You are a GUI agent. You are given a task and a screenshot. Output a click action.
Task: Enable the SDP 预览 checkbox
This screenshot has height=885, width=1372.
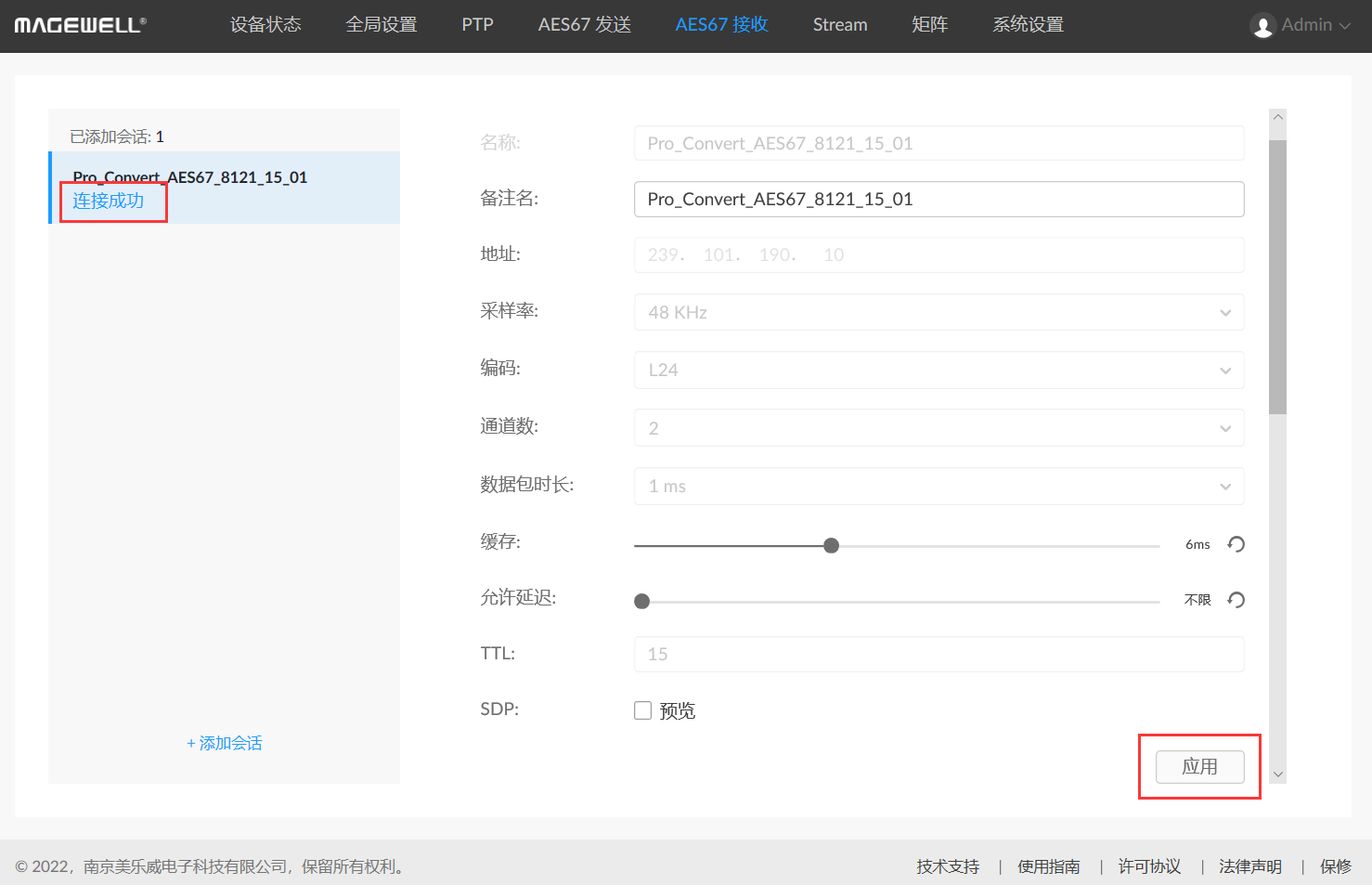(x=642, y=710)
